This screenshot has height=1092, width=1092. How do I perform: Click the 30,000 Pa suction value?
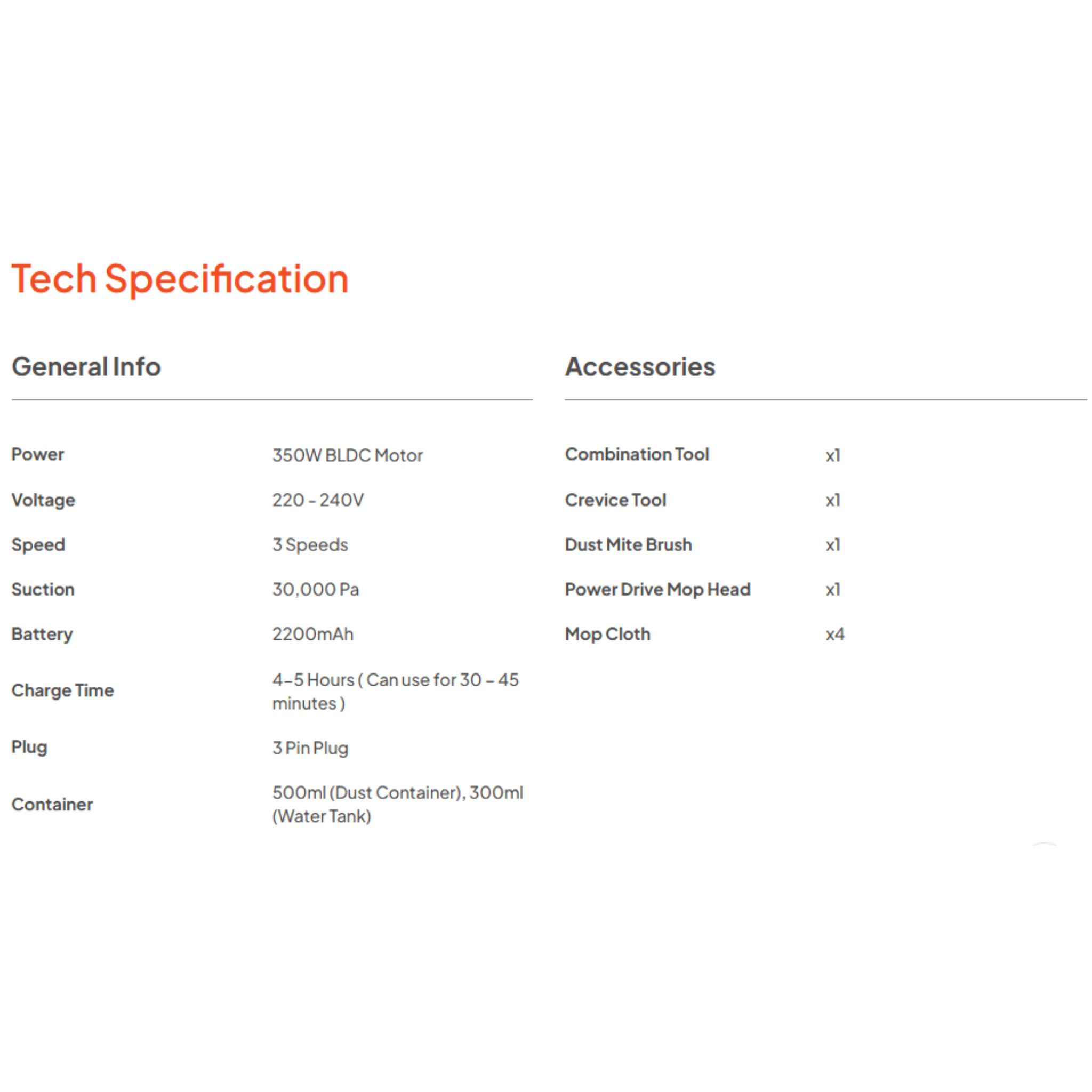tap(316, 590)
